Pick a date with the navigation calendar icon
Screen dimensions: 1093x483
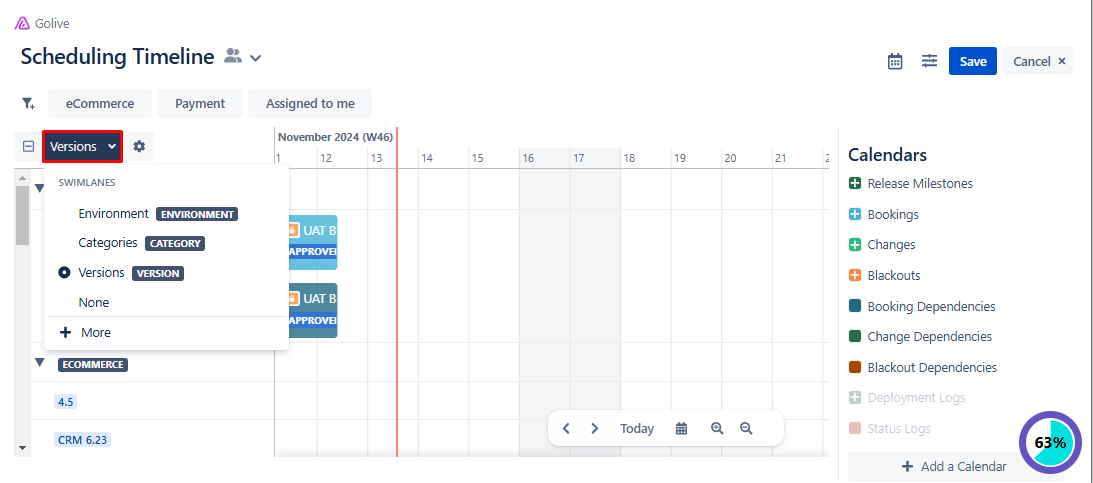pyautogui.click(x=682, y=428)
